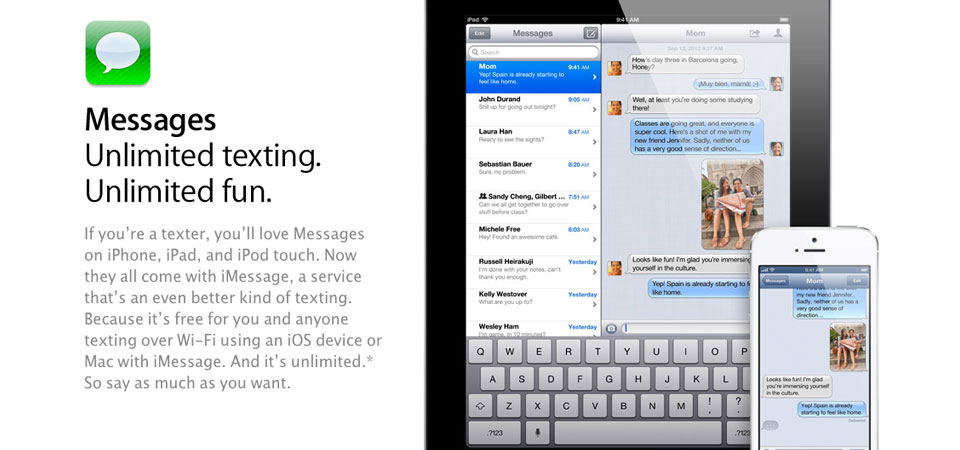
Task: Tap the chevron on Michele Free row
Action: click(594, 240)
